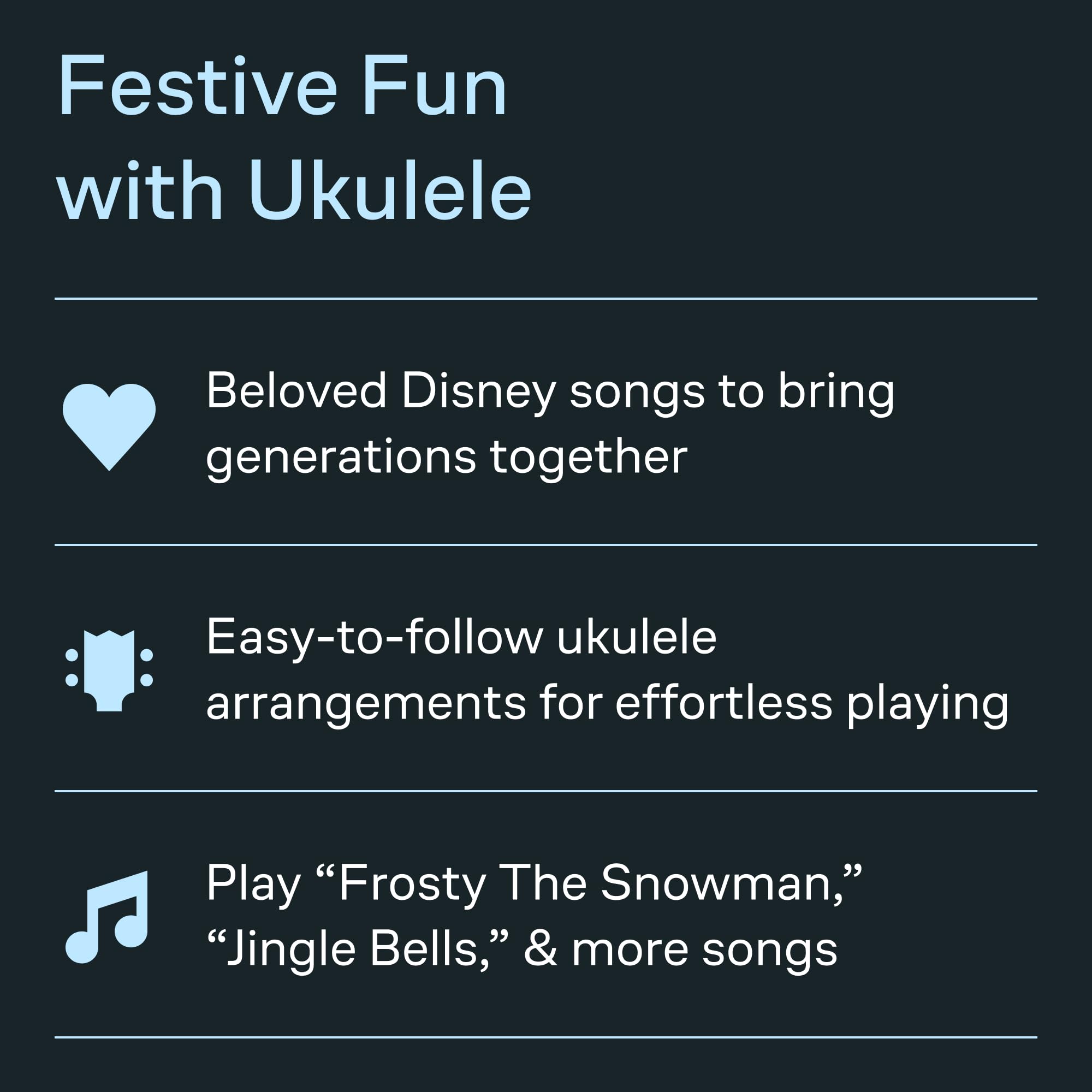Click the word "Festive" in the heading

(x=197, y=86)
